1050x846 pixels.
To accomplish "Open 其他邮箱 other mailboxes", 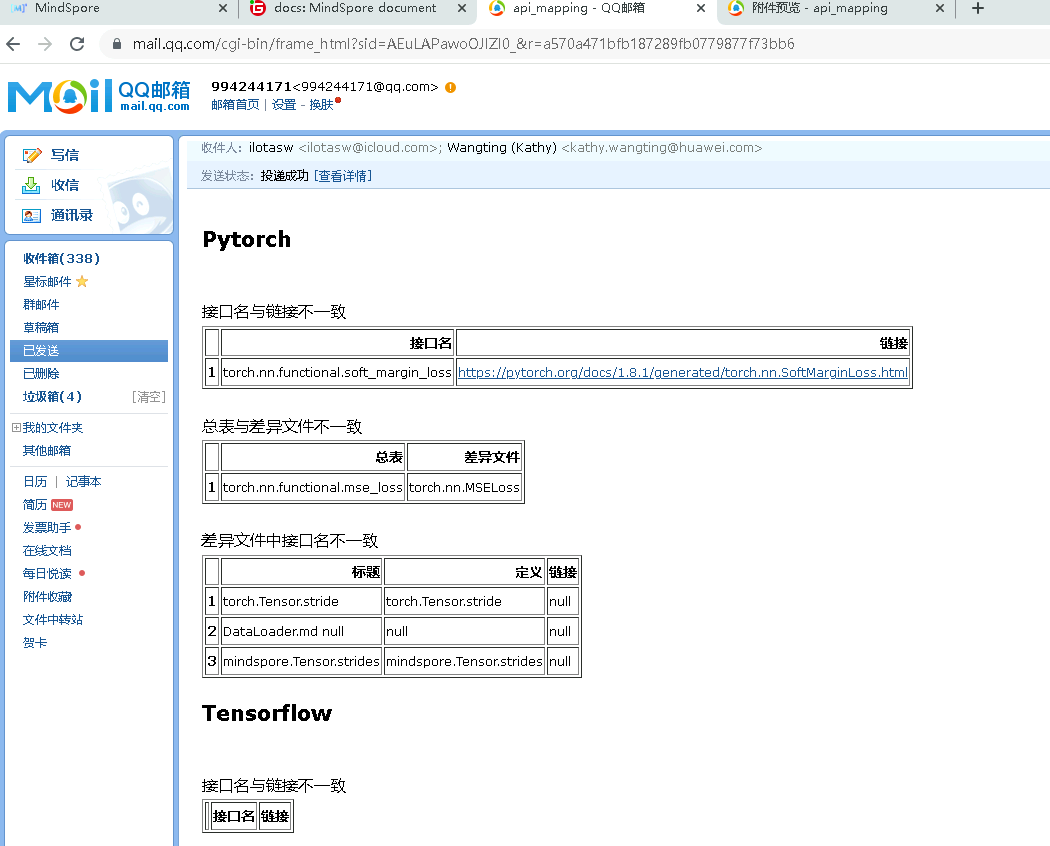I will pos(47,451).
